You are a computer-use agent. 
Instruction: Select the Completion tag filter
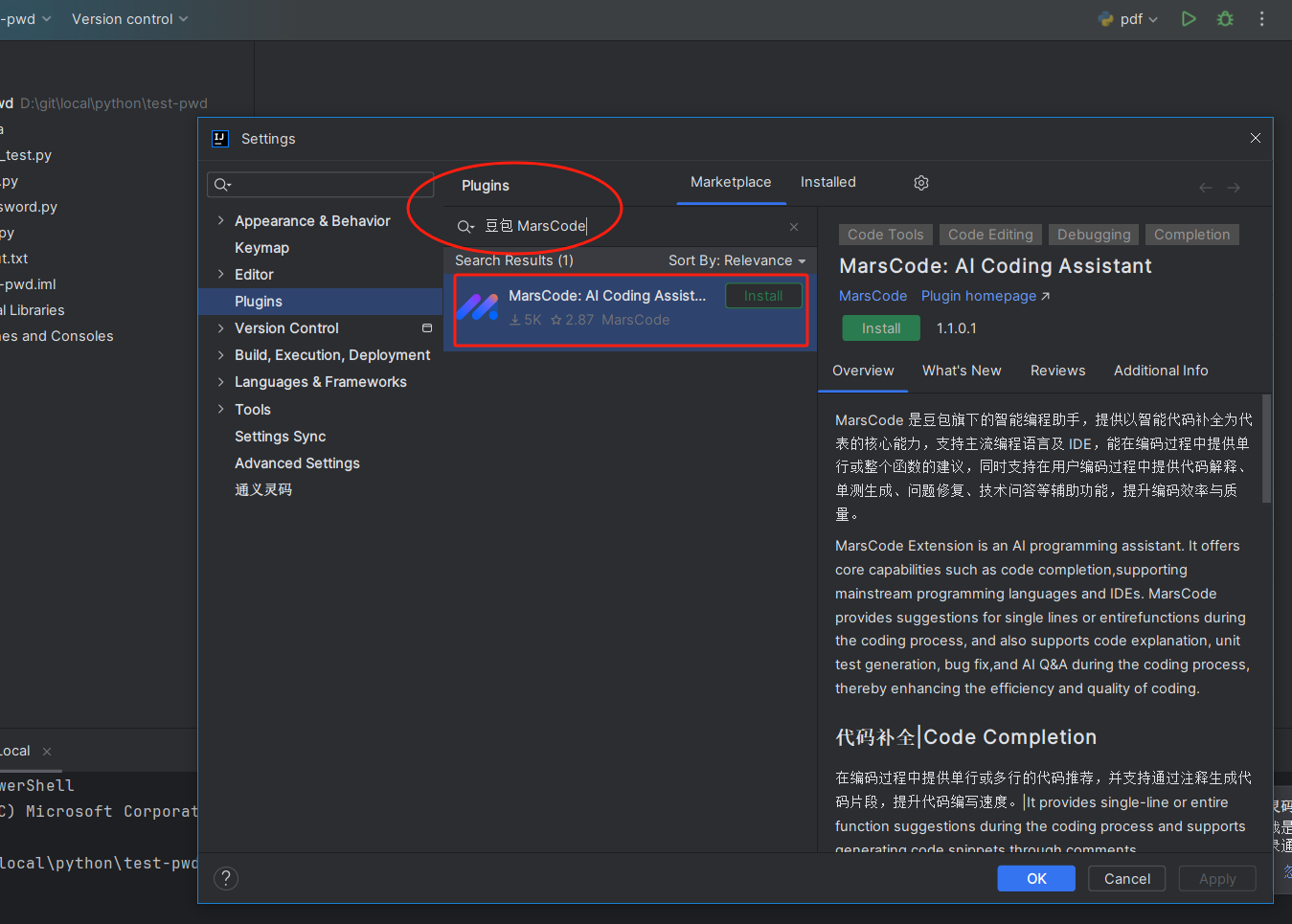(1191, 234)
